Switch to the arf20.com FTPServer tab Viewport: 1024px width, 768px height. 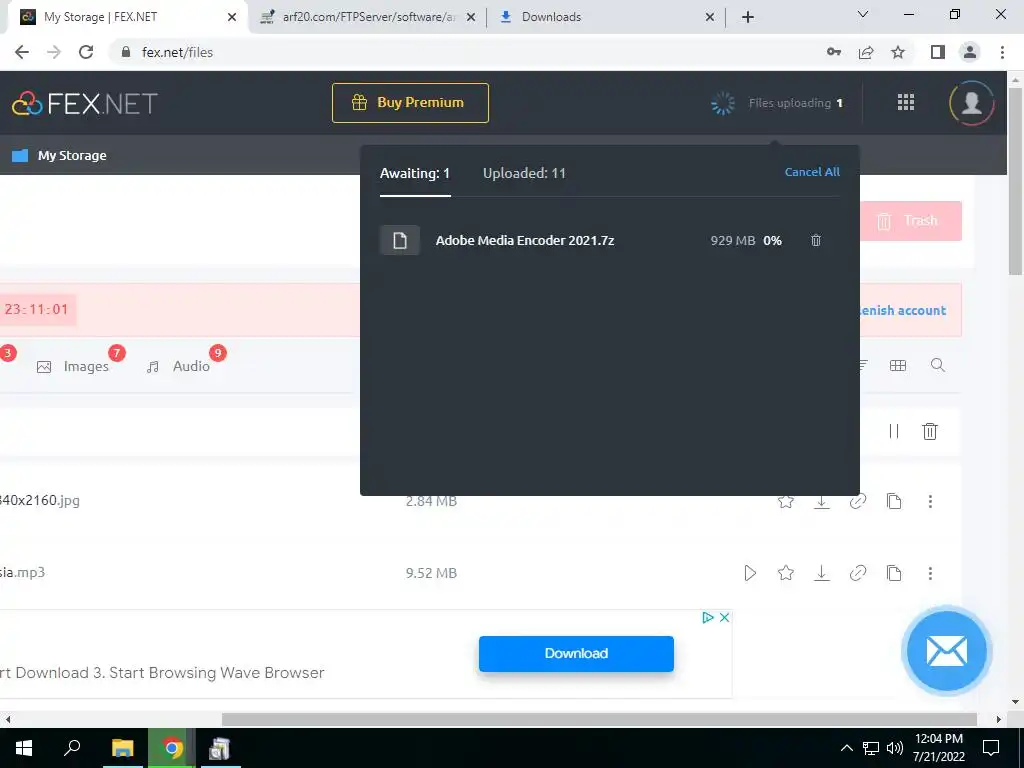click(x=368, y=17)
